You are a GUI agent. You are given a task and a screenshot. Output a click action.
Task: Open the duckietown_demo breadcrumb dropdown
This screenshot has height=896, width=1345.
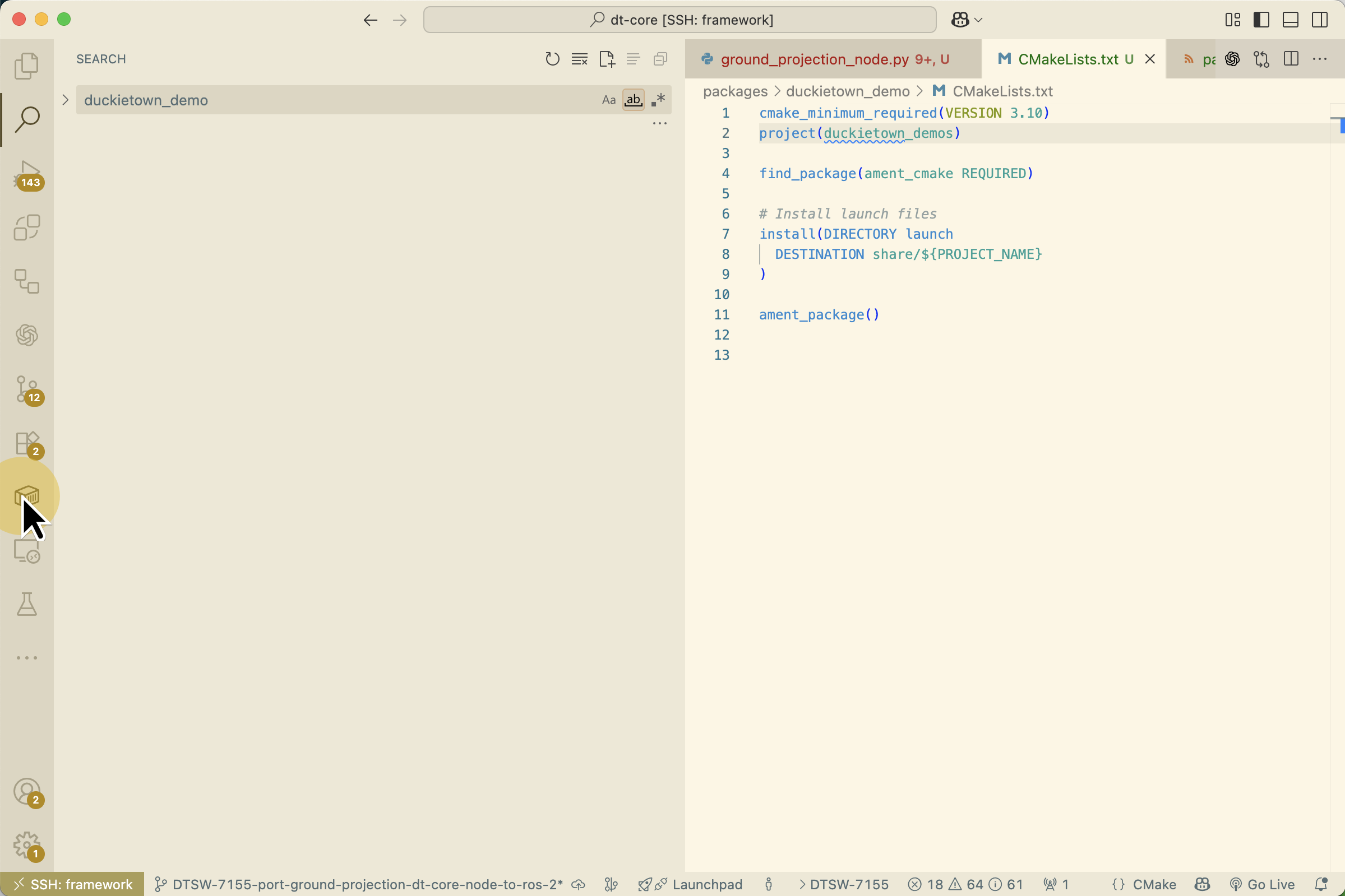click(848, 91)
